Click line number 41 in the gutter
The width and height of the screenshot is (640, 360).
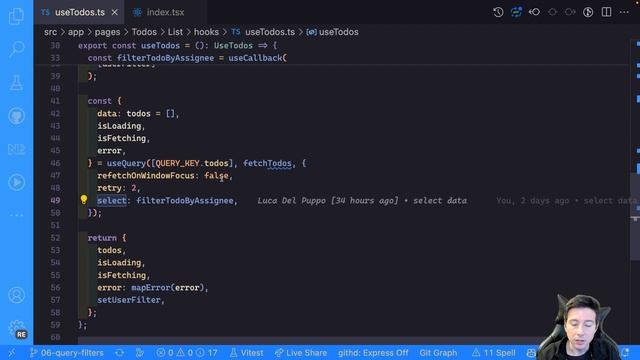[56, 101]
